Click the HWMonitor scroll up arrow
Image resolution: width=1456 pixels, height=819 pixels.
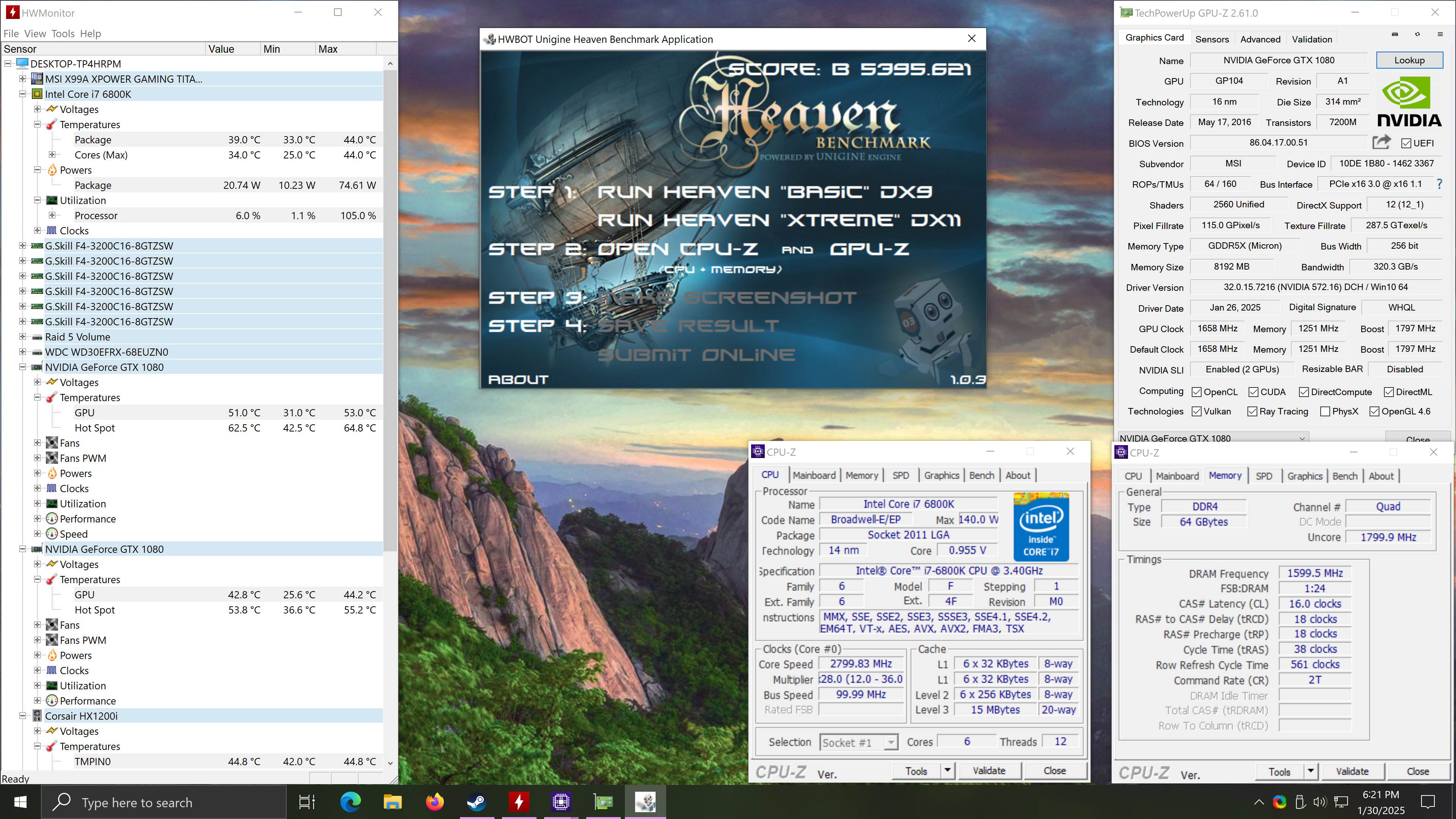coord(390,63)
